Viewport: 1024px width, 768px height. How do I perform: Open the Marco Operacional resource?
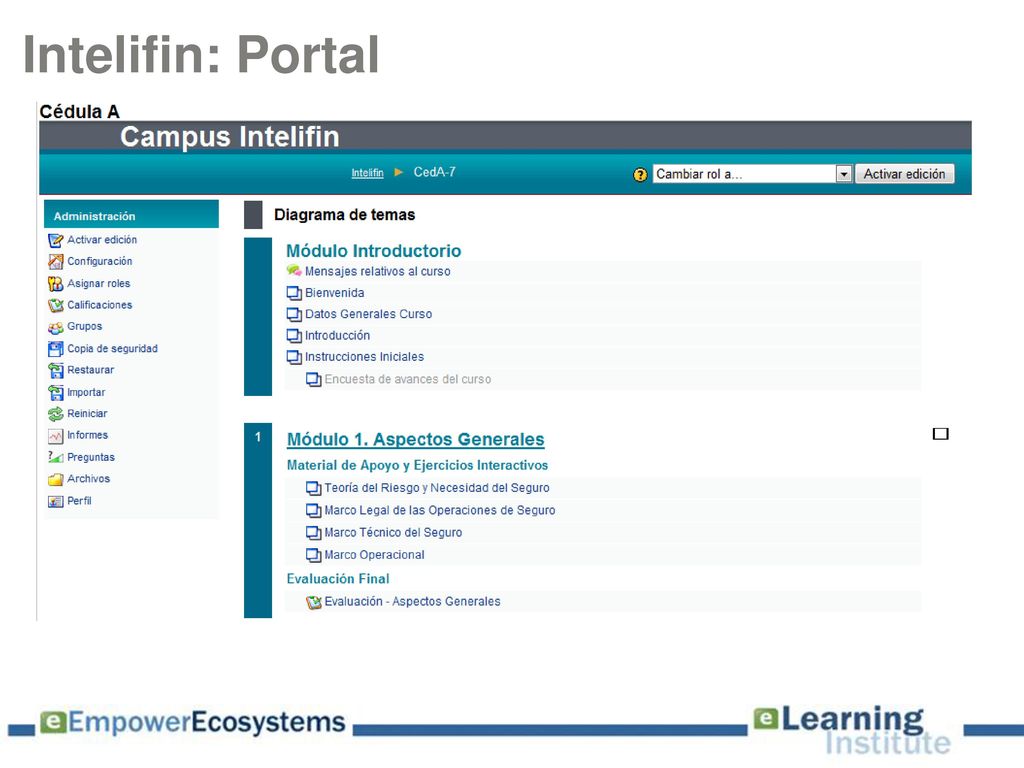pos(374,554)
